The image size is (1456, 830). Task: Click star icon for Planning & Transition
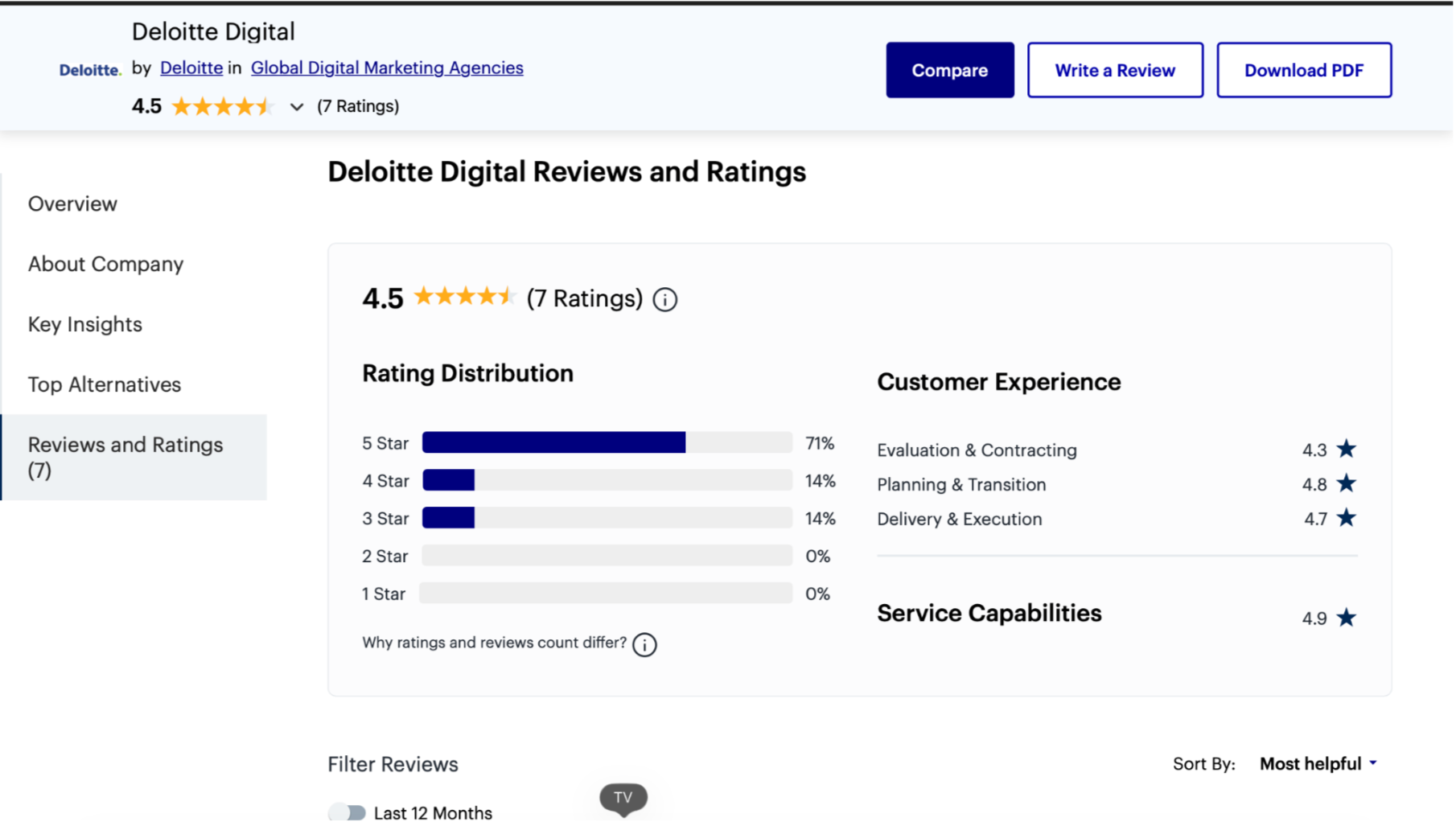(x=1346, y=483)
